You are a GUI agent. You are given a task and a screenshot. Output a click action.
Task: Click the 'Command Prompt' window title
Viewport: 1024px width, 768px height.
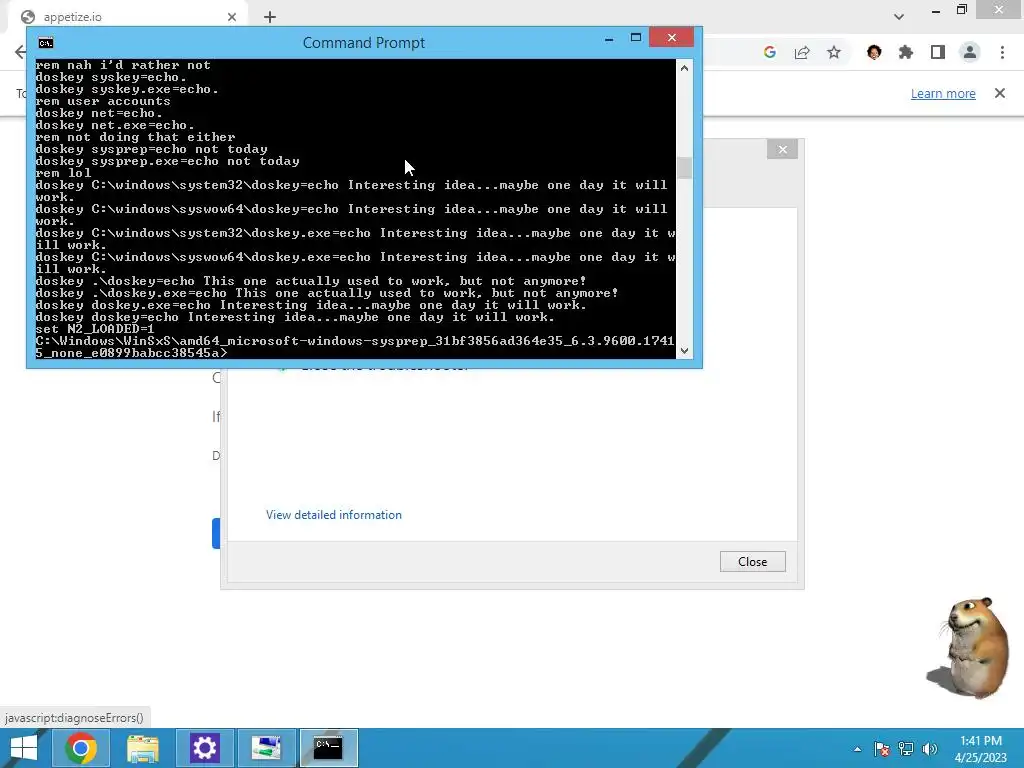pos(364,43)
